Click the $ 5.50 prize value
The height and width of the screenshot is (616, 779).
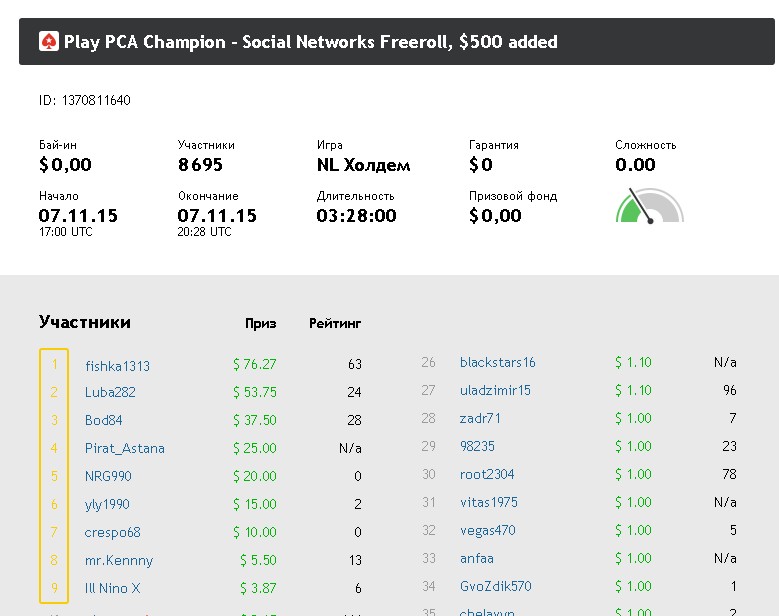258,560
